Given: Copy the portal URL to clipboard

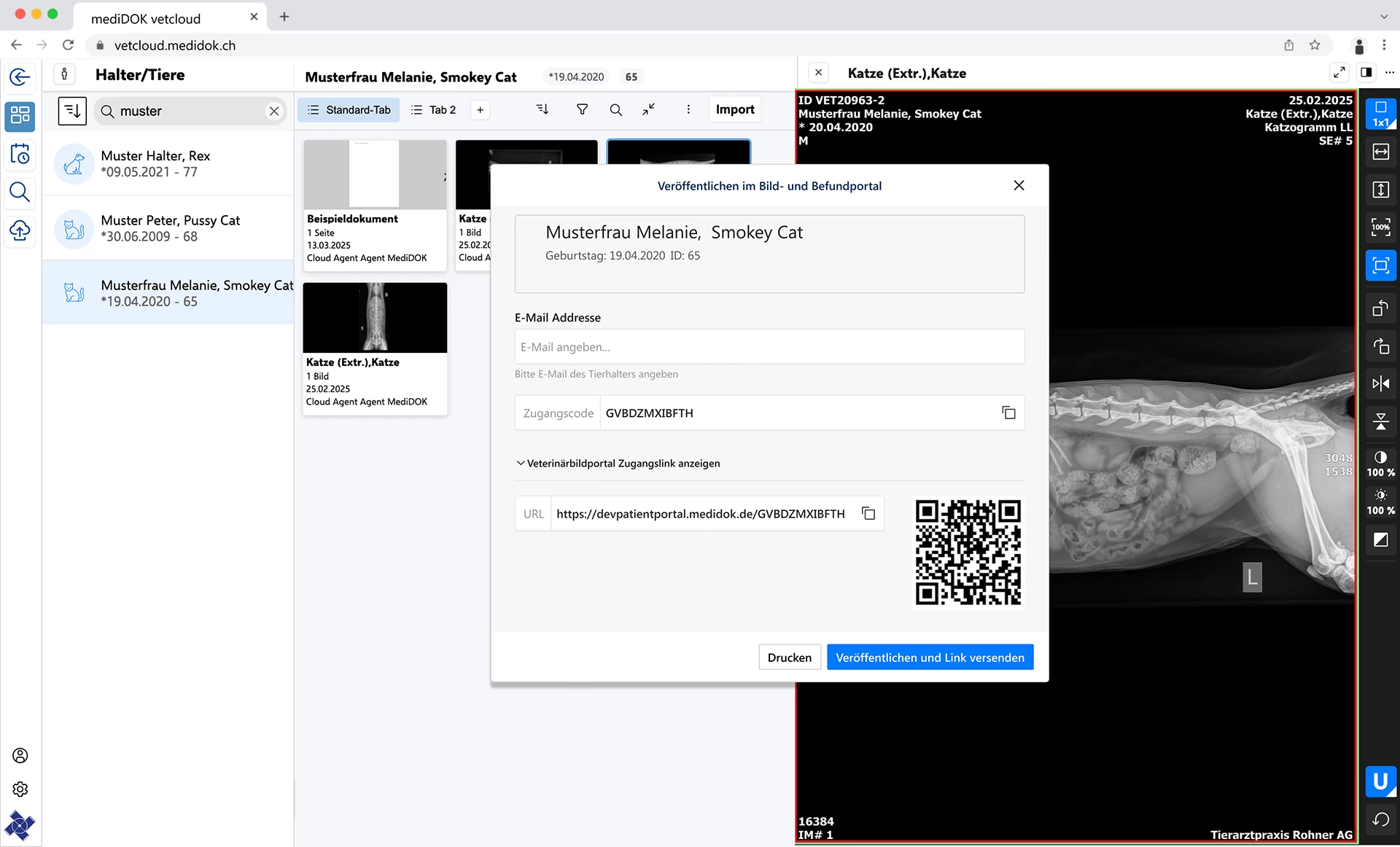Looking at the screenshot, I should (868, 513).
